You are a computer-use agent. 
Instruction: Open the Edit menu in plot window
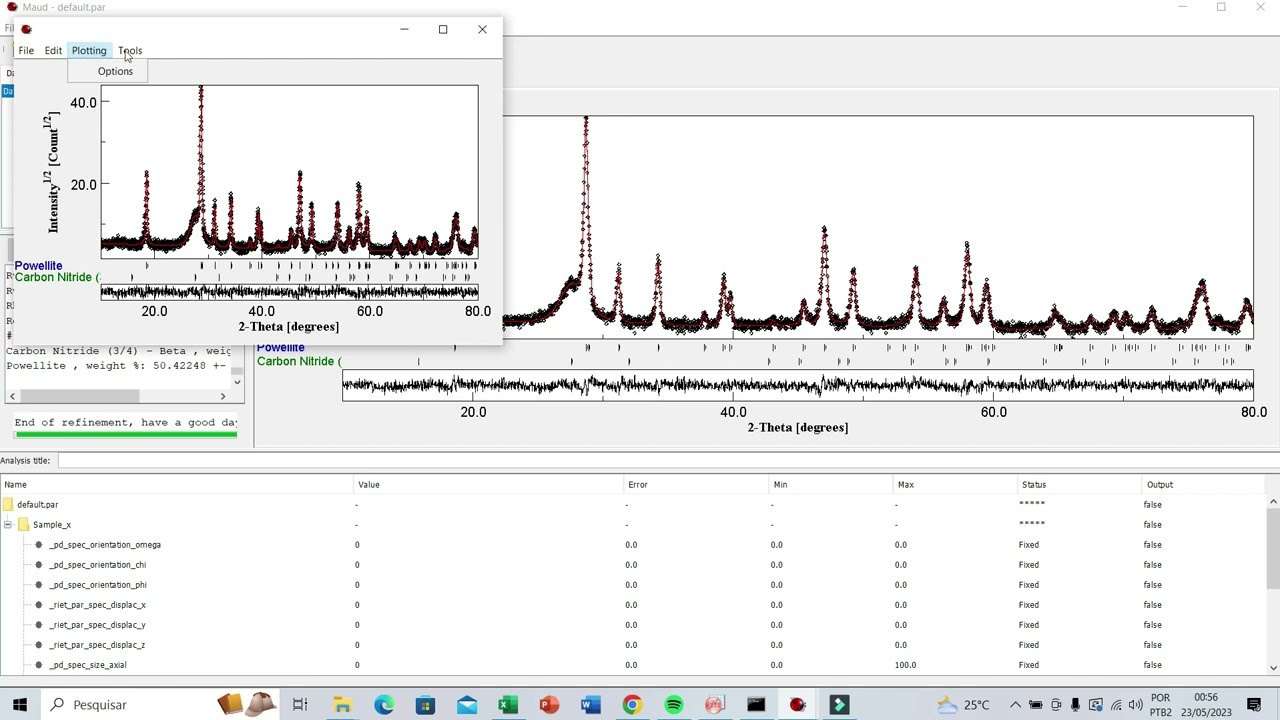(x=53, y=50)
